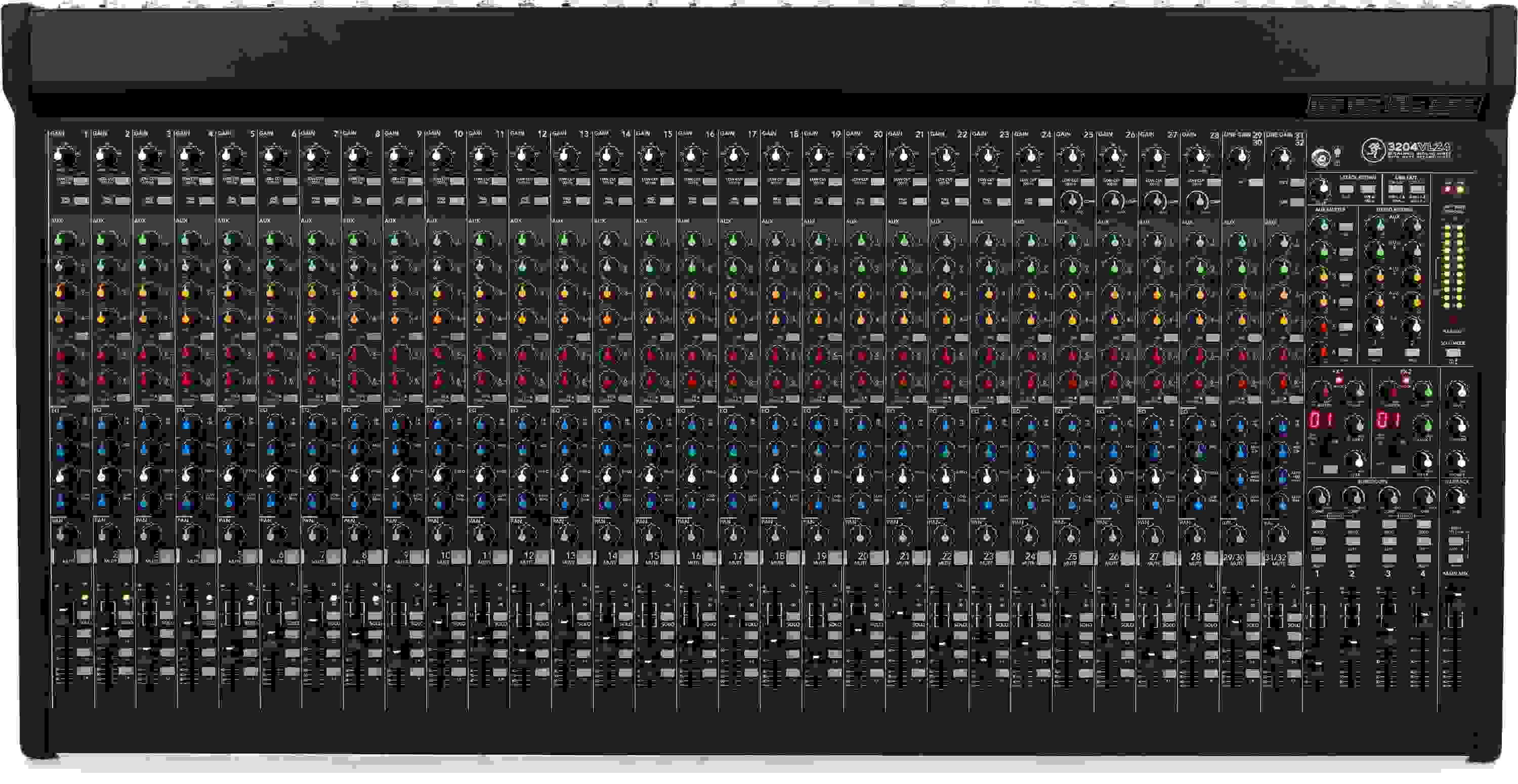
Task: Click the PAN knob on channel 12
Action: coord(522,536)
